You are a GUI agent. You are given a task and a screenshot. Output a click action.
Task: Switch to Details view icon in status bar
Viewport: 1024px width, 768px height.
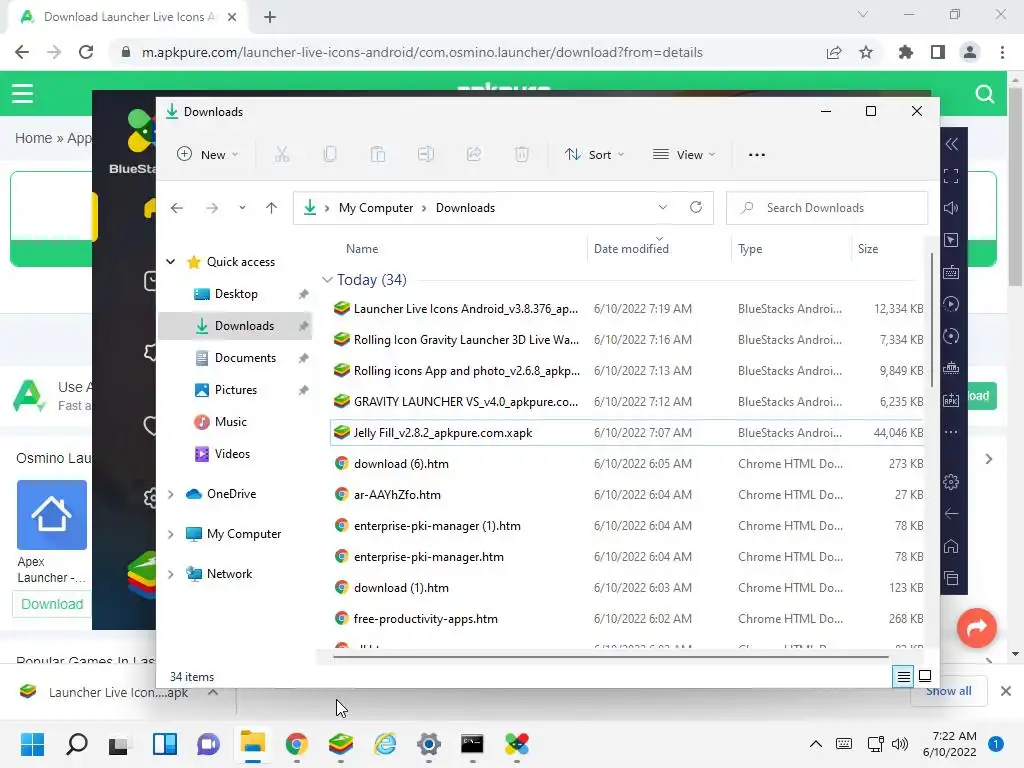[x=903, y=677]
